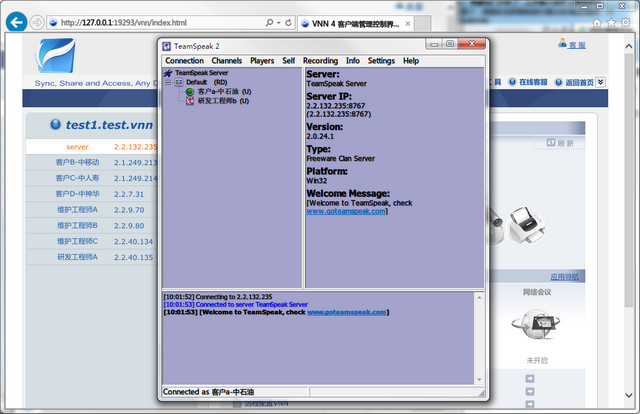Screen dimensions: 640x414
Task: Click green status icon of 客户a-中石油
Action: click(190, 92)
